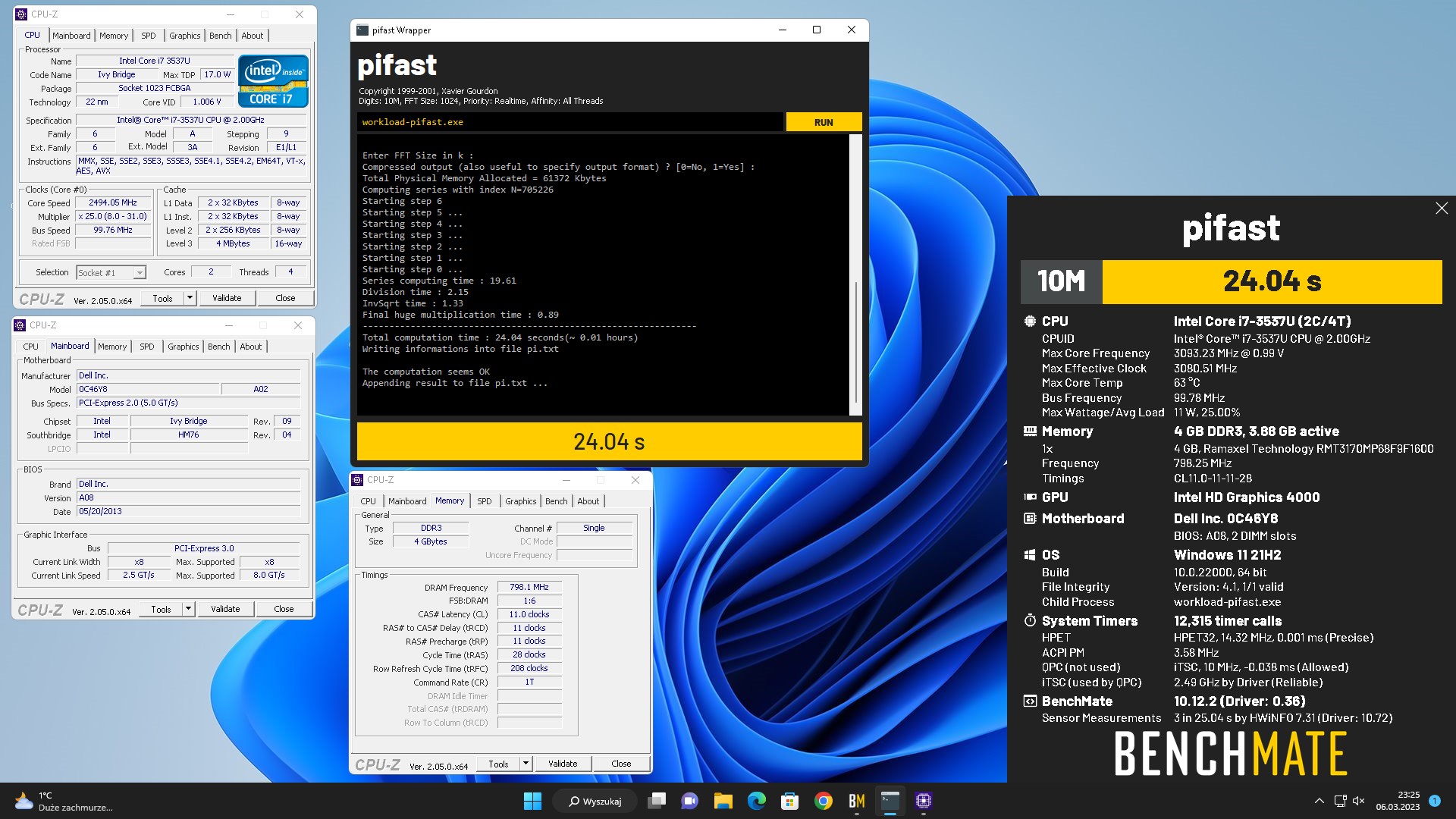Open the notification badge icon
The height and width of the screenshot is (819, 1456).
point(1434,801)
